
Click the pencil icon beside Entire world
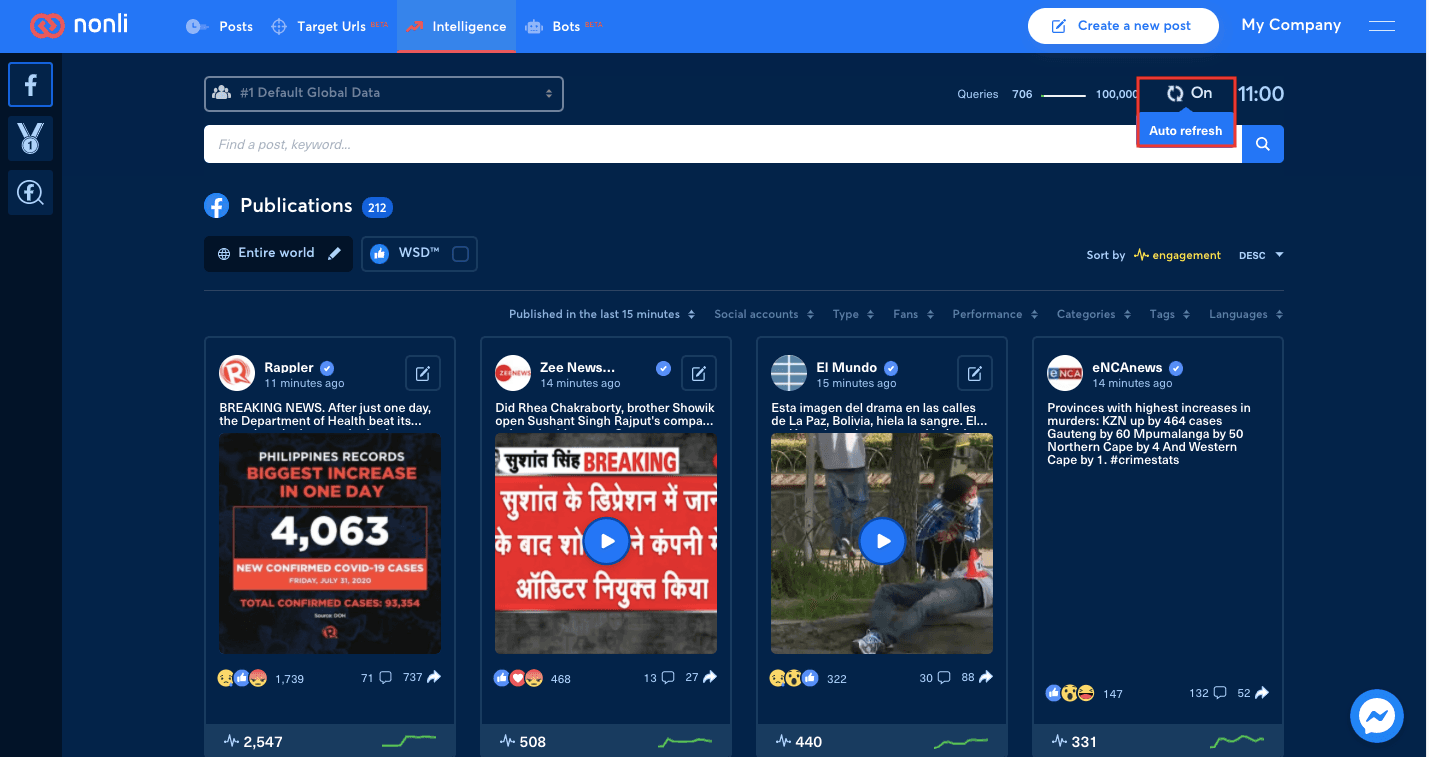tap(335, 253)
